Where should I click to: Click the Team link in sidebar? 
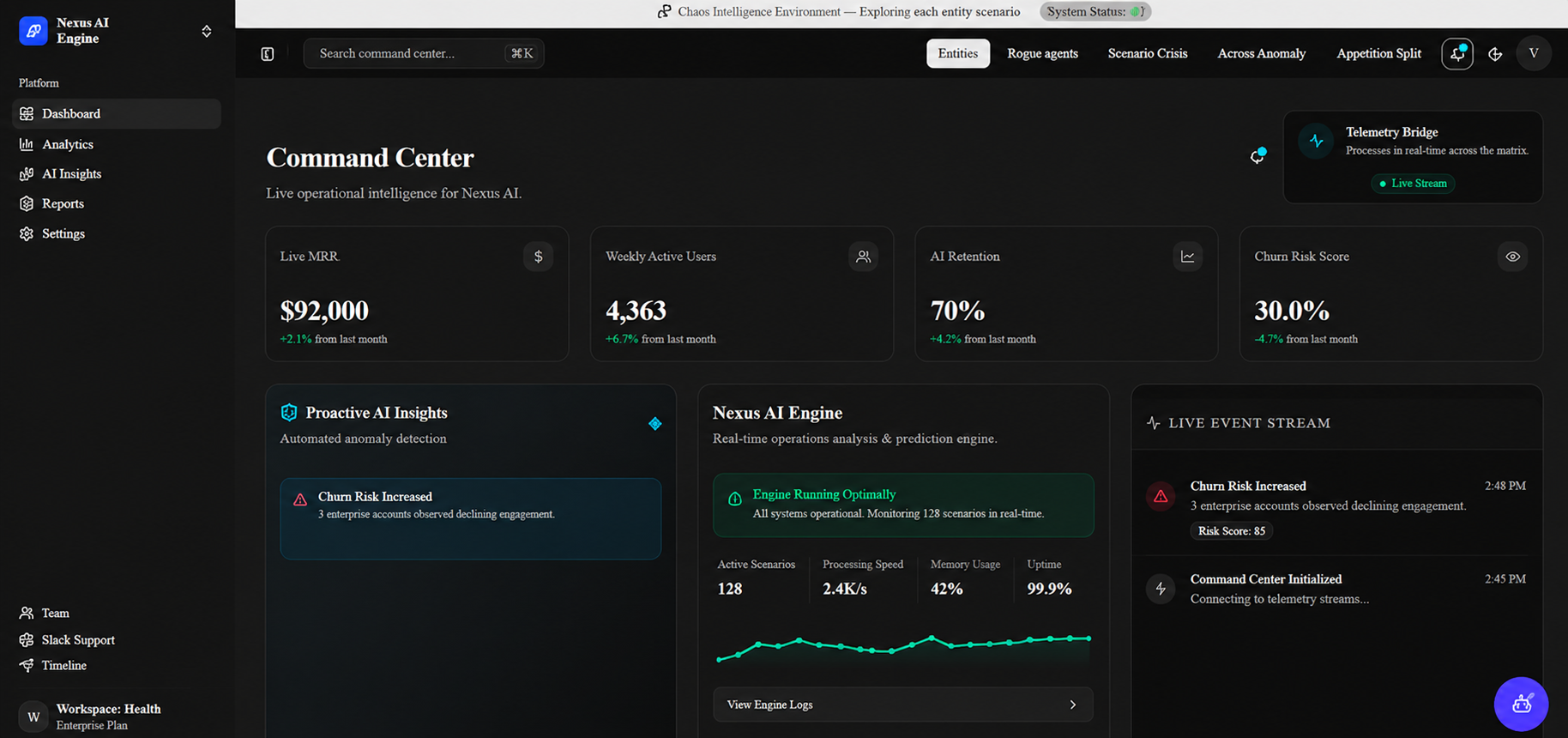(55, 613)
